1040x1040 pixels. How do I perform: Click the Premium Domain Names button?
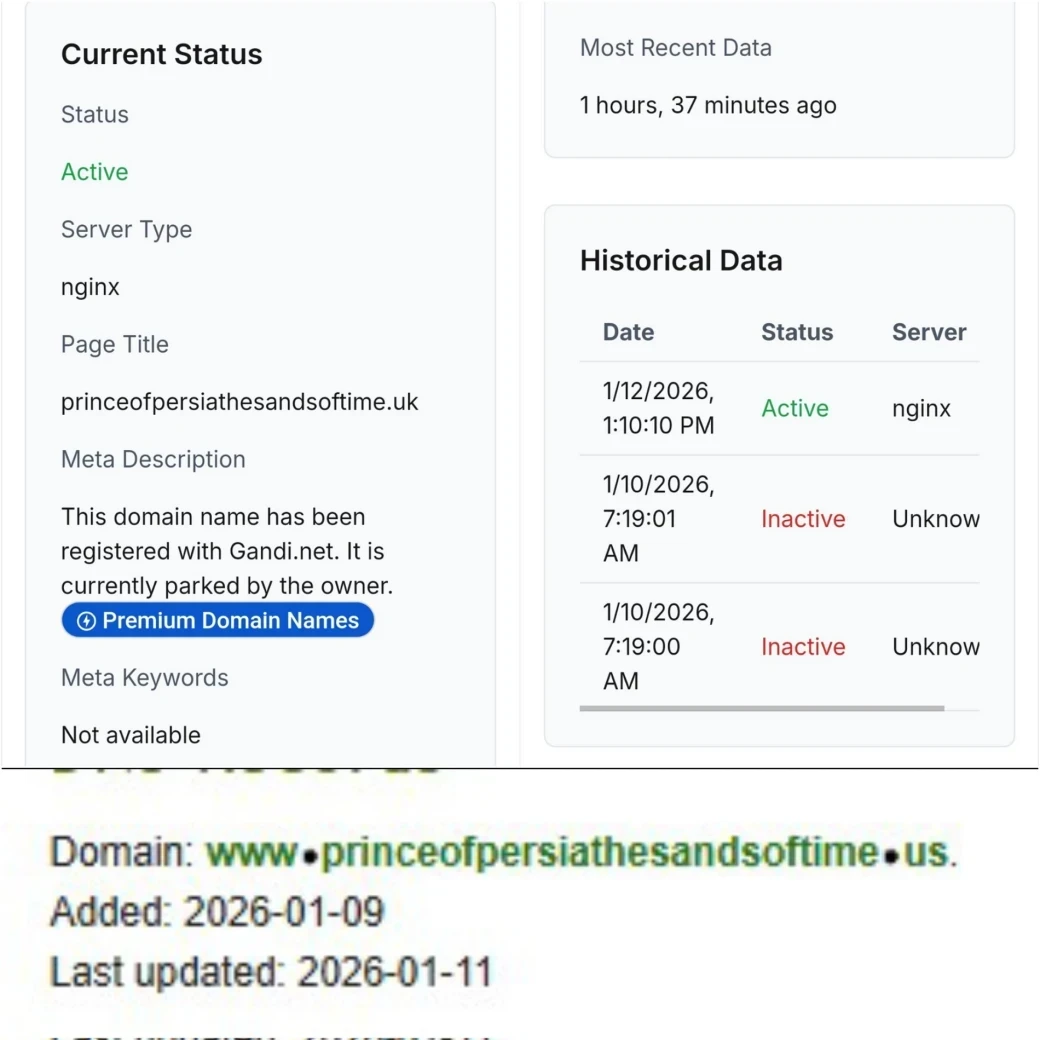(x=218, y=620)
